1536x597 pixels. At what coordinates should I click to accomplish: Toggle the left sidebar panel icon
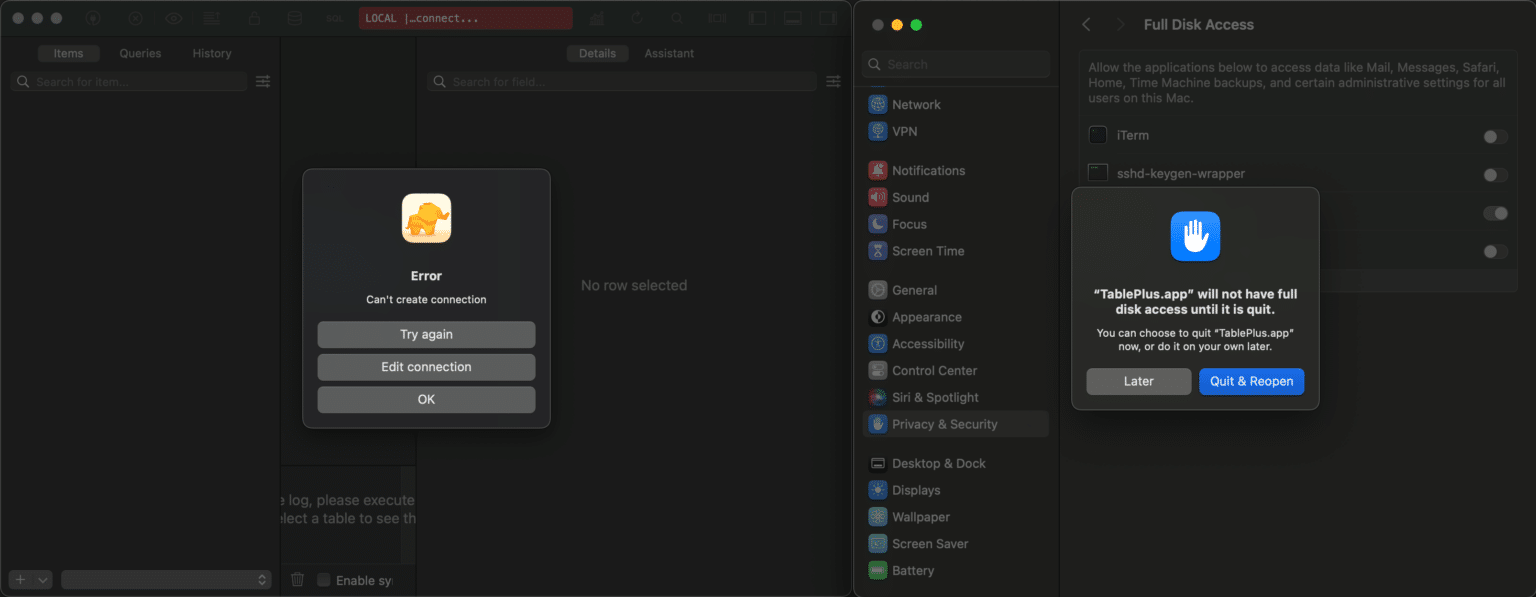757,17
